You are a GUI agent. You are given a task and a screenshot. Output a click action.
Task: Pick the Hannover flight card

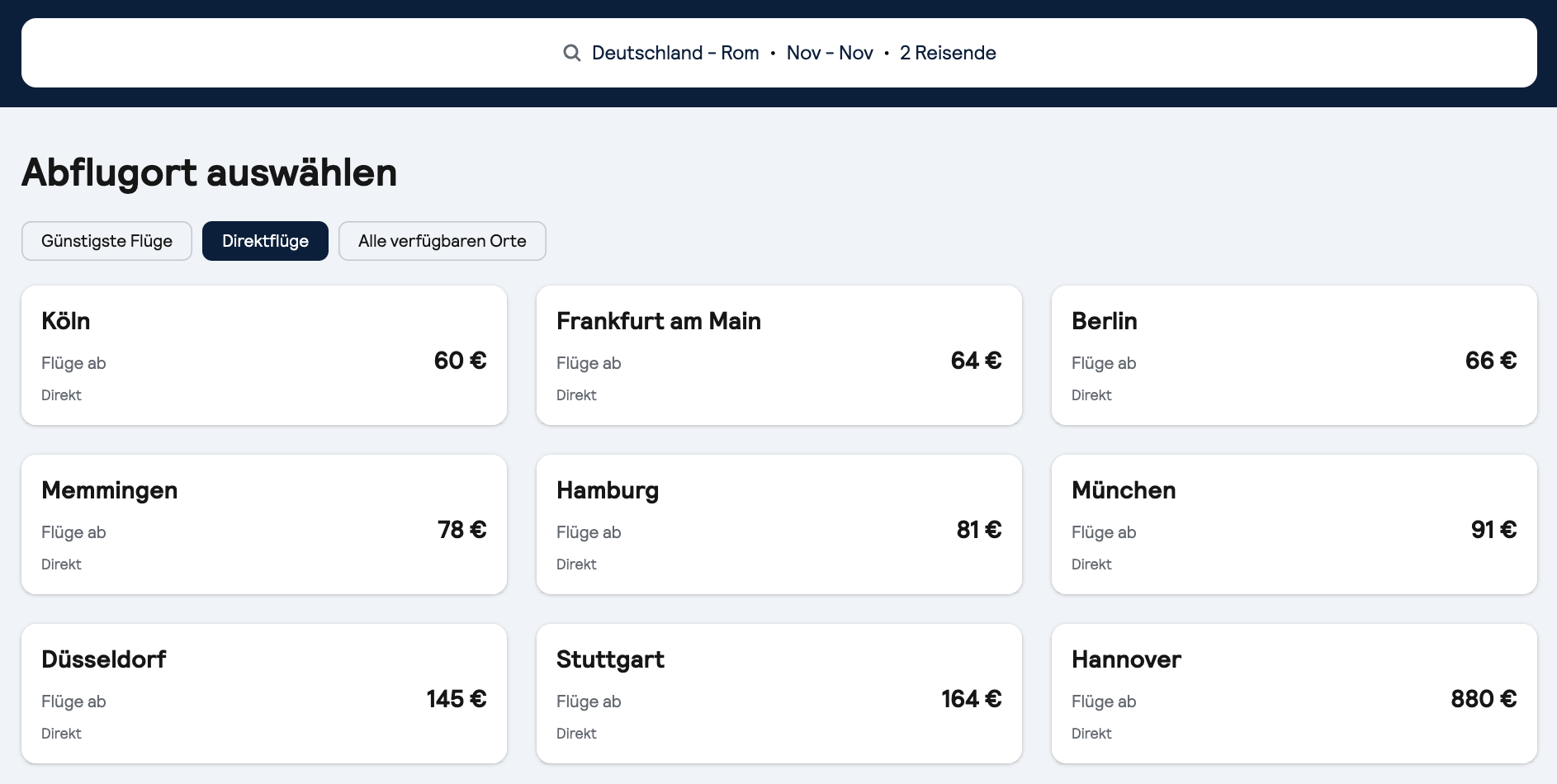1294,694
